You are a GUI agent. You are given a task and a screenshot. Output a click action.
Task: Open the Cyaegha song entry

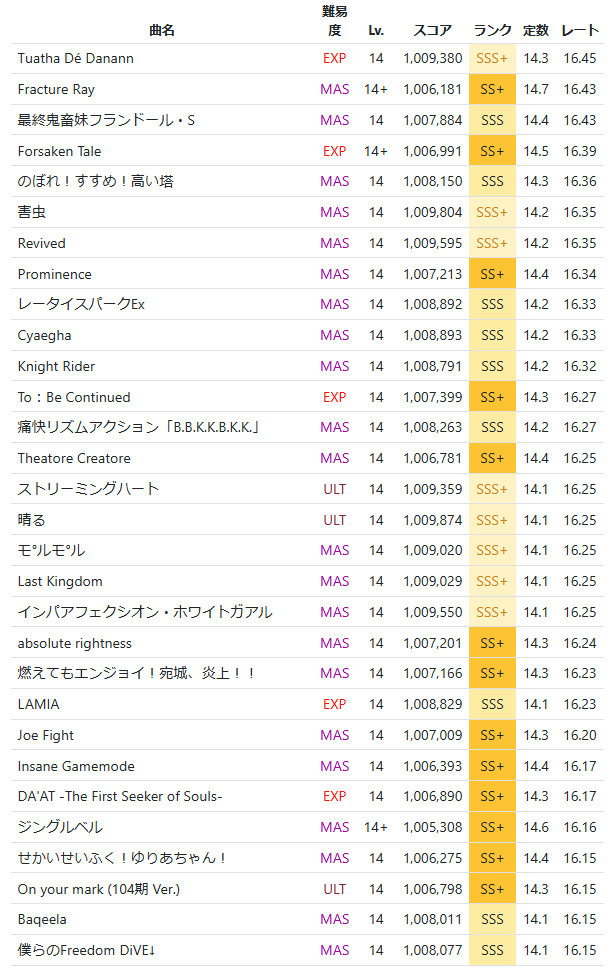[44, 336]
